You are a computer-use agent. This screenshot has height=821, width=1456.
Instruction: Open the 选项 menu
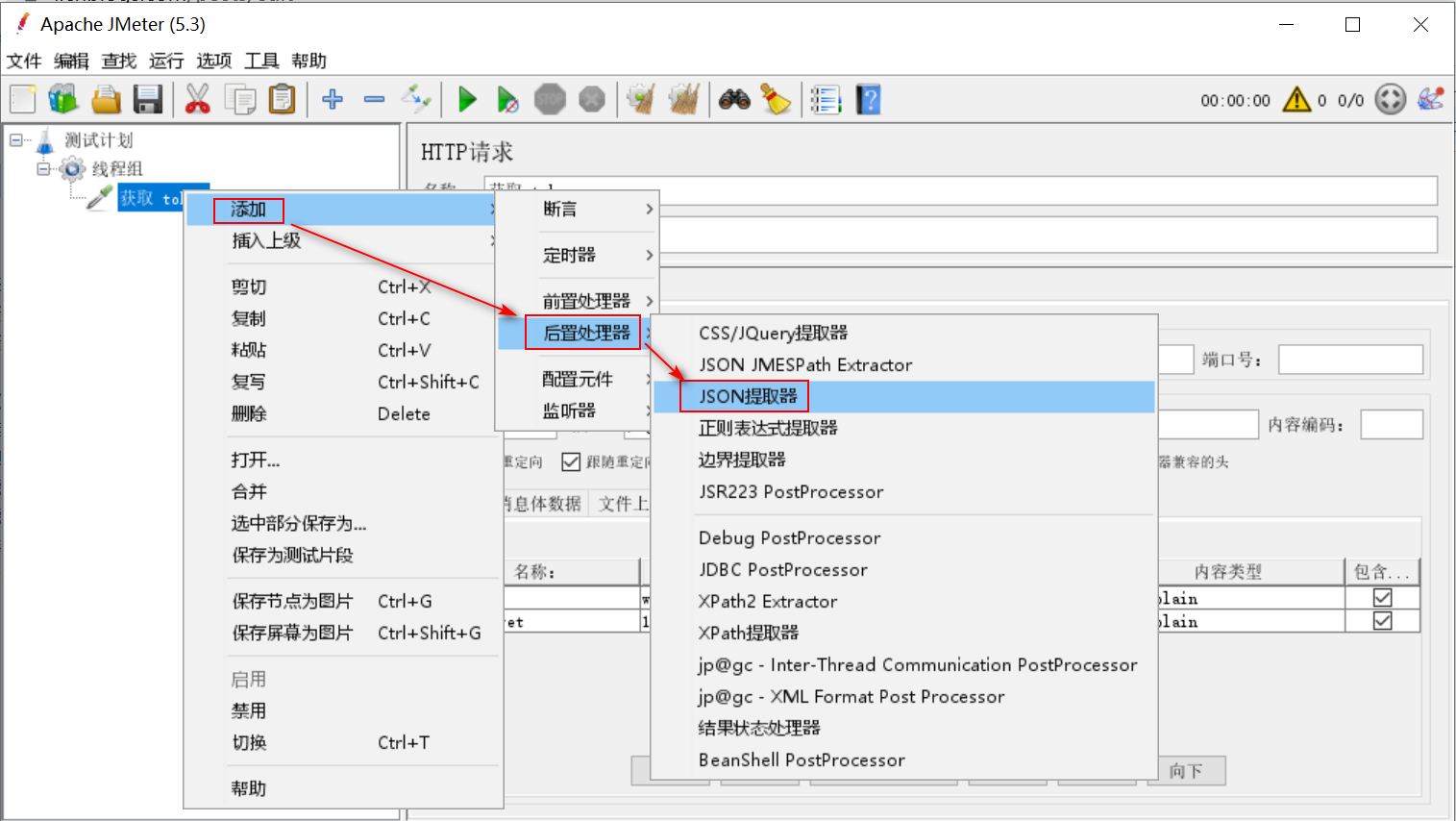click(x=214, y=61)
